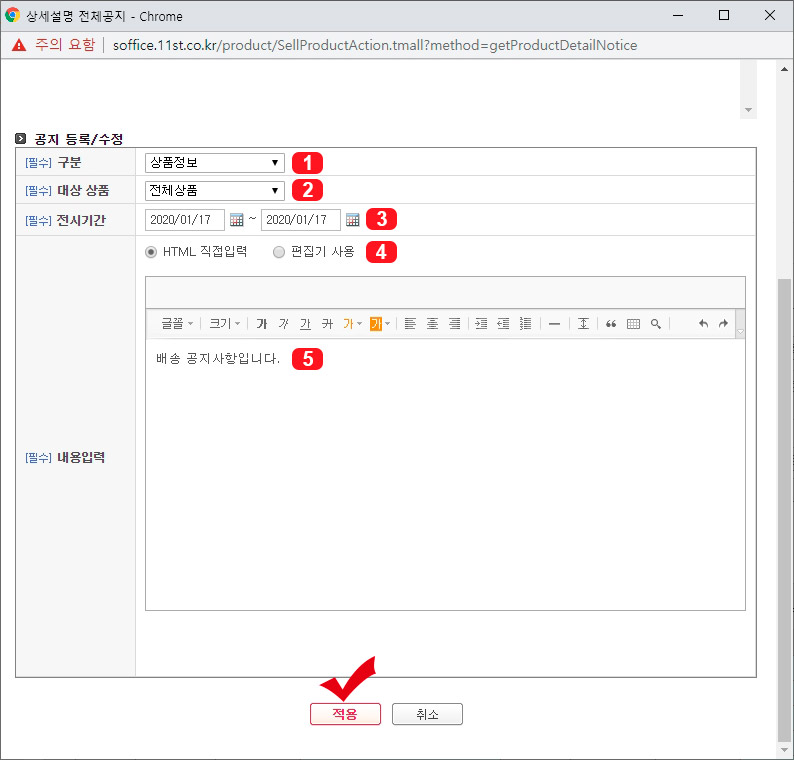794x760 pixels.
Task: Click the 전시기간 field label
Action: pyautogui.click(x=81, y=220)
